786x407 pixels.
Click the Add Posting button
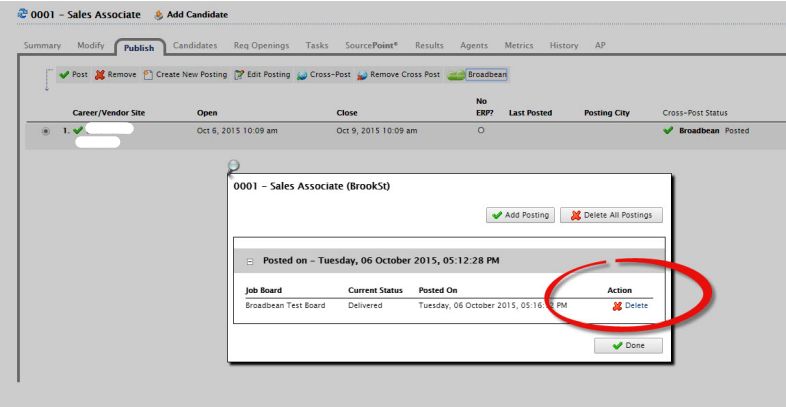click(x=520, y=215)
